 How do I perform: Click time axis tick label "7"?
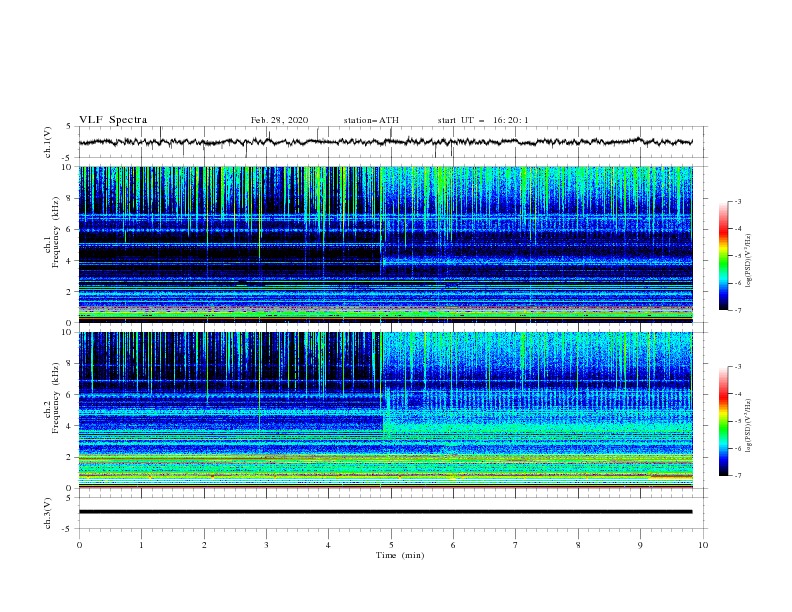click(x=516, y=545)
